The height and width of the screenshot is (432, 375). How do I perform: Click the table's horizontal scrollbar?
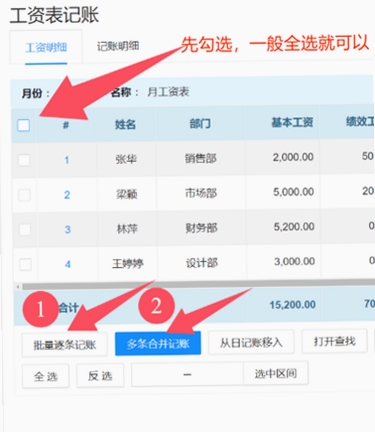(x=198, y=285)
